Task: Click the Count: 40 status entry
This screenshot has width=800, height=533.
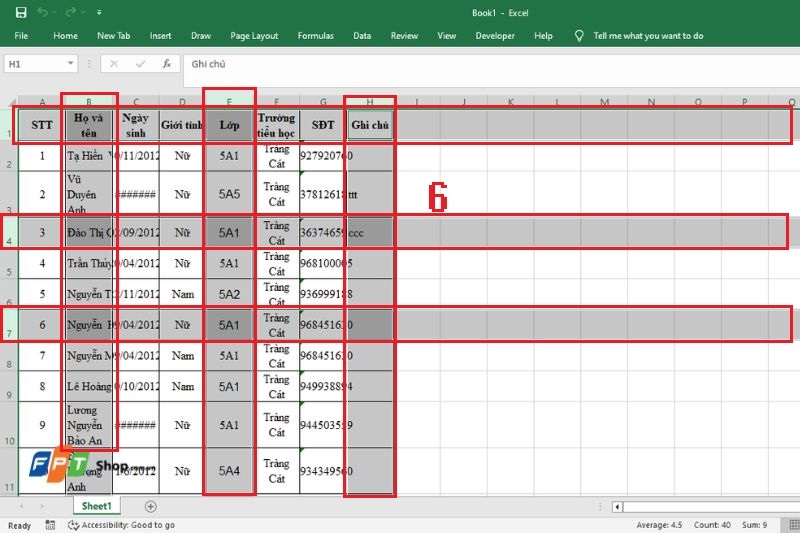Action: pyautogui.click(x=712, y=525)
